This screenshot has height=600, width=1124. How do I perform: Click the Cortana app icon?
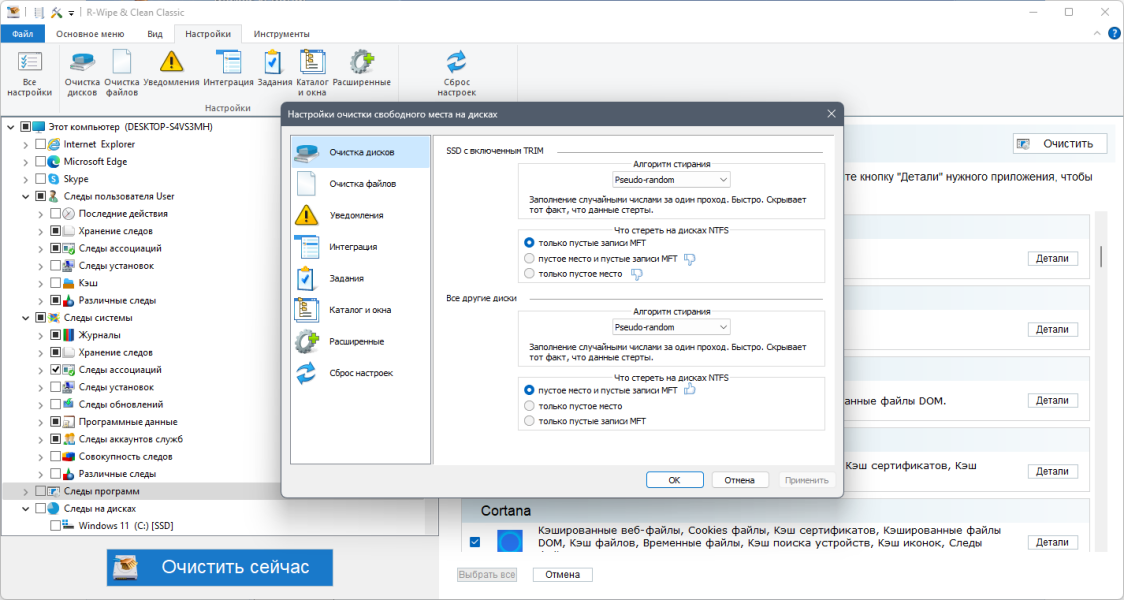[x=510, y=542]
